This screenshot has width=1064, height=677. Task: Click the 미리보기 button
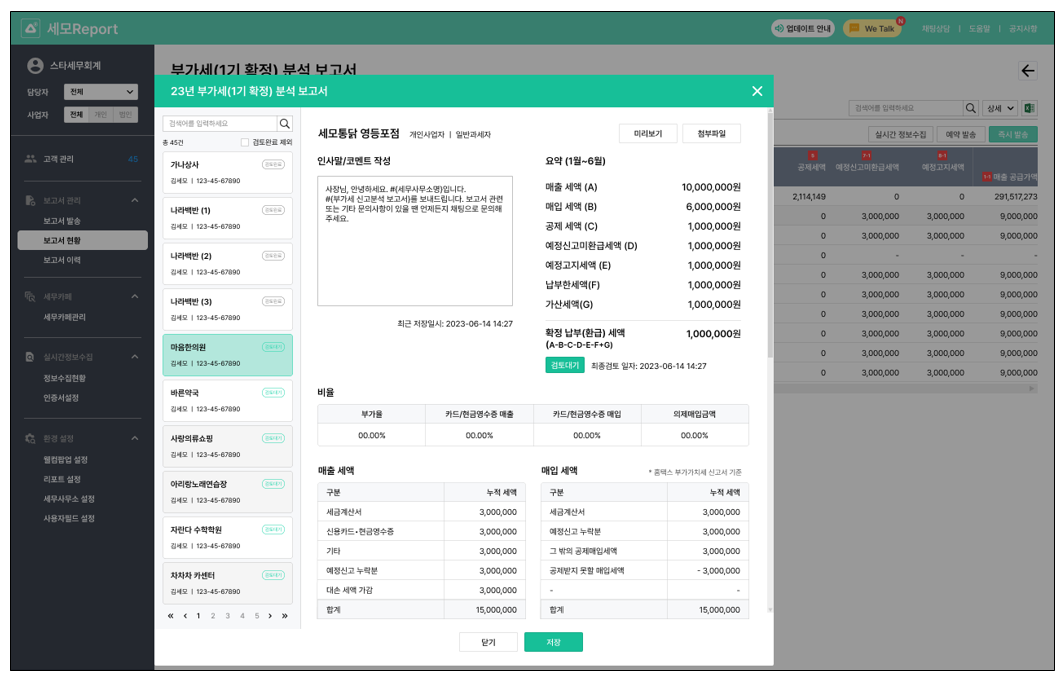click(x=648, y=134)
